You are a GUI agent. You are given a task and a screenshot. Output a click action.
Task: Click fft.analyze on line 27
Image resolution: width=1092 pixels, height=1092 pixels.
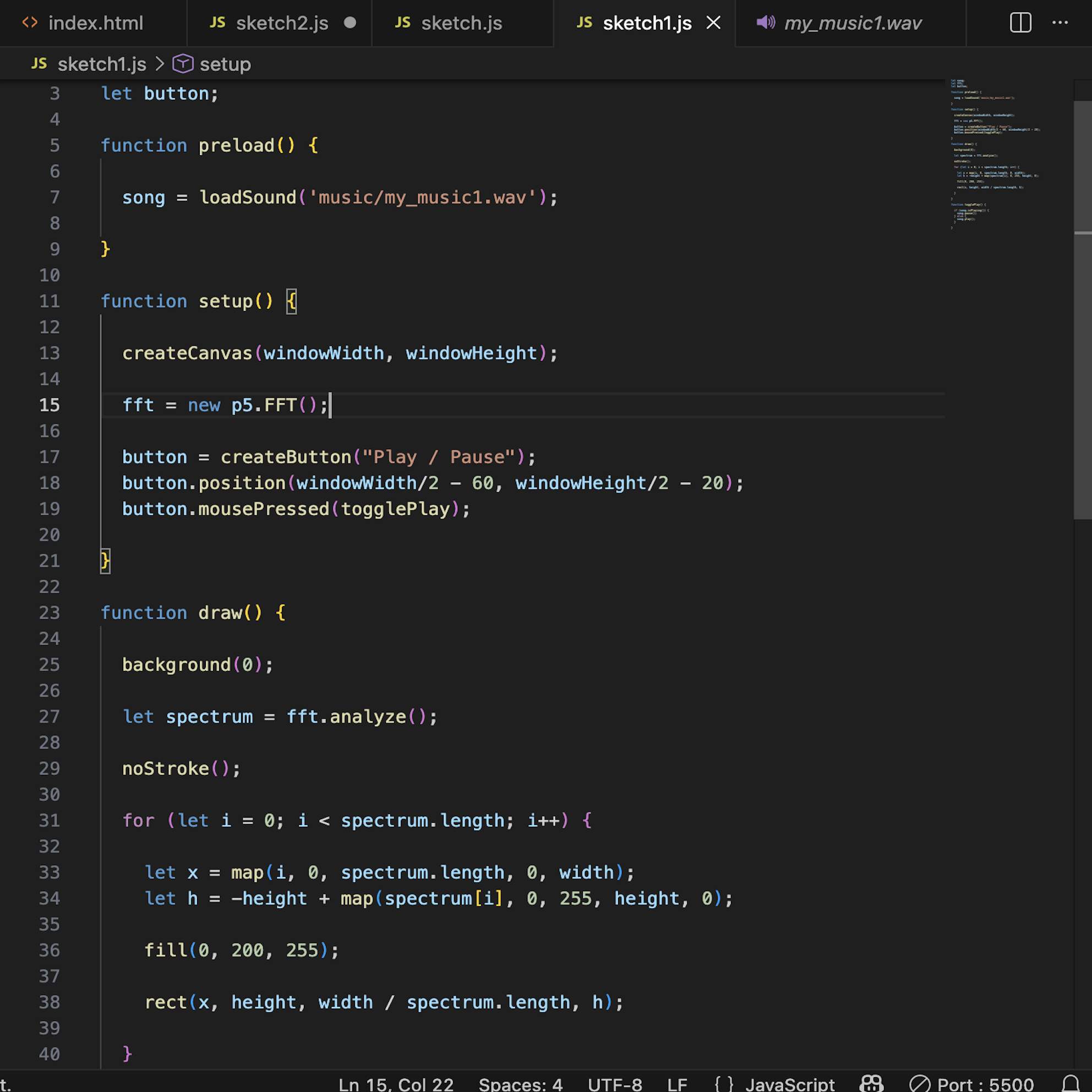[x=346, y=717]
